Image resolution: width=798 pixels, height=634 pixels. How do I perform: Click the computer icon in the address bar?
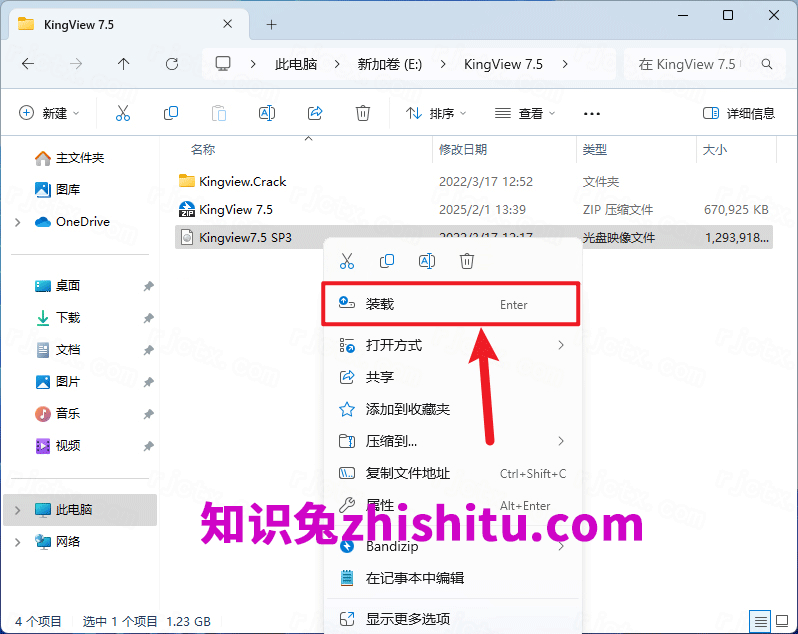pos(223,64)
